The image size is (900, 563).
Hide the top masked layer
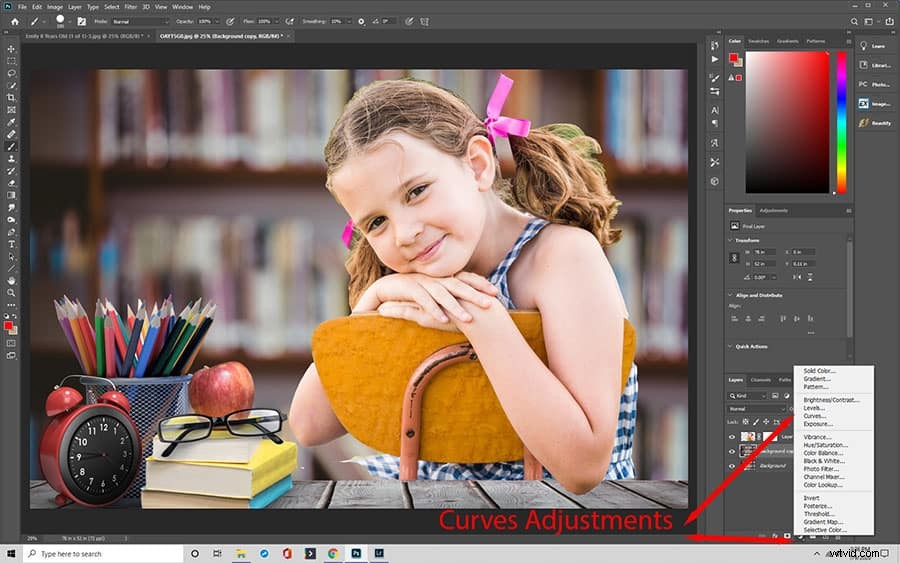pos(731,437)
